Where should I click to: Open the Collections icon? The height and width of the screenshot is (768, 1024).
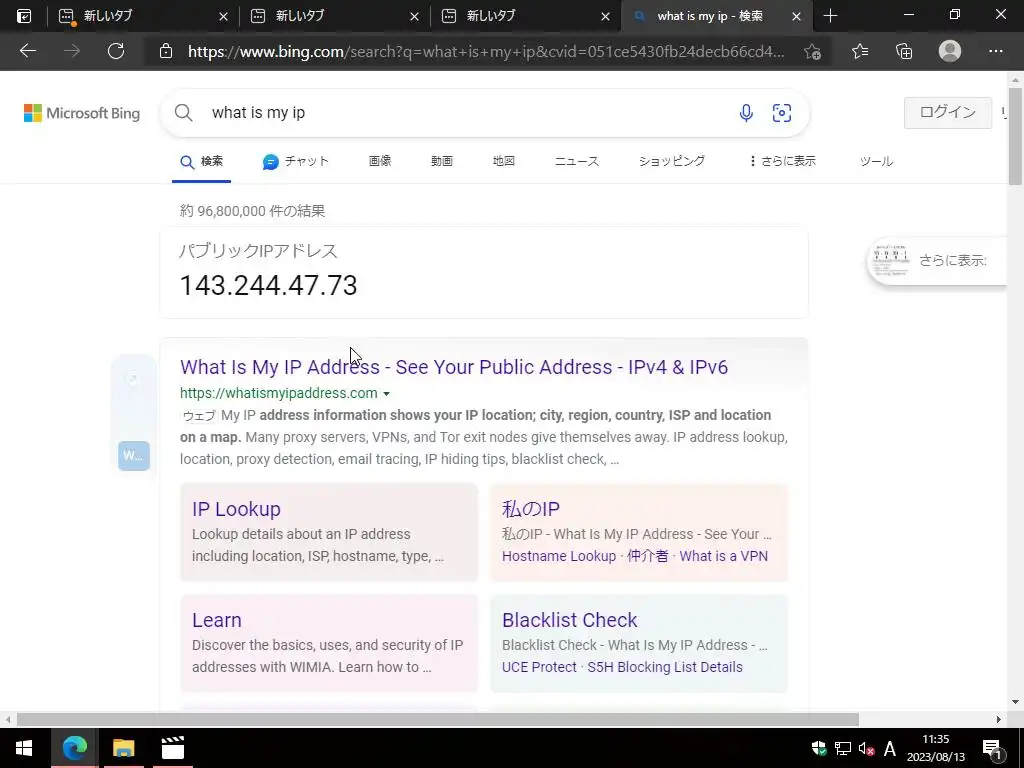(x=904, y=51)
